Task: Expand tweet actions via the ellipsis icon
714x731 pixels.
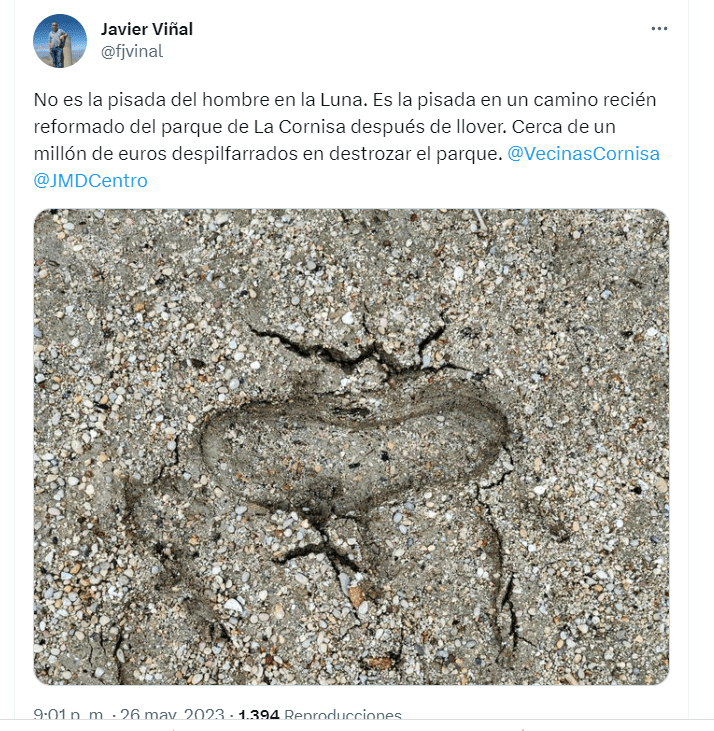Action: tap(659, 29)
